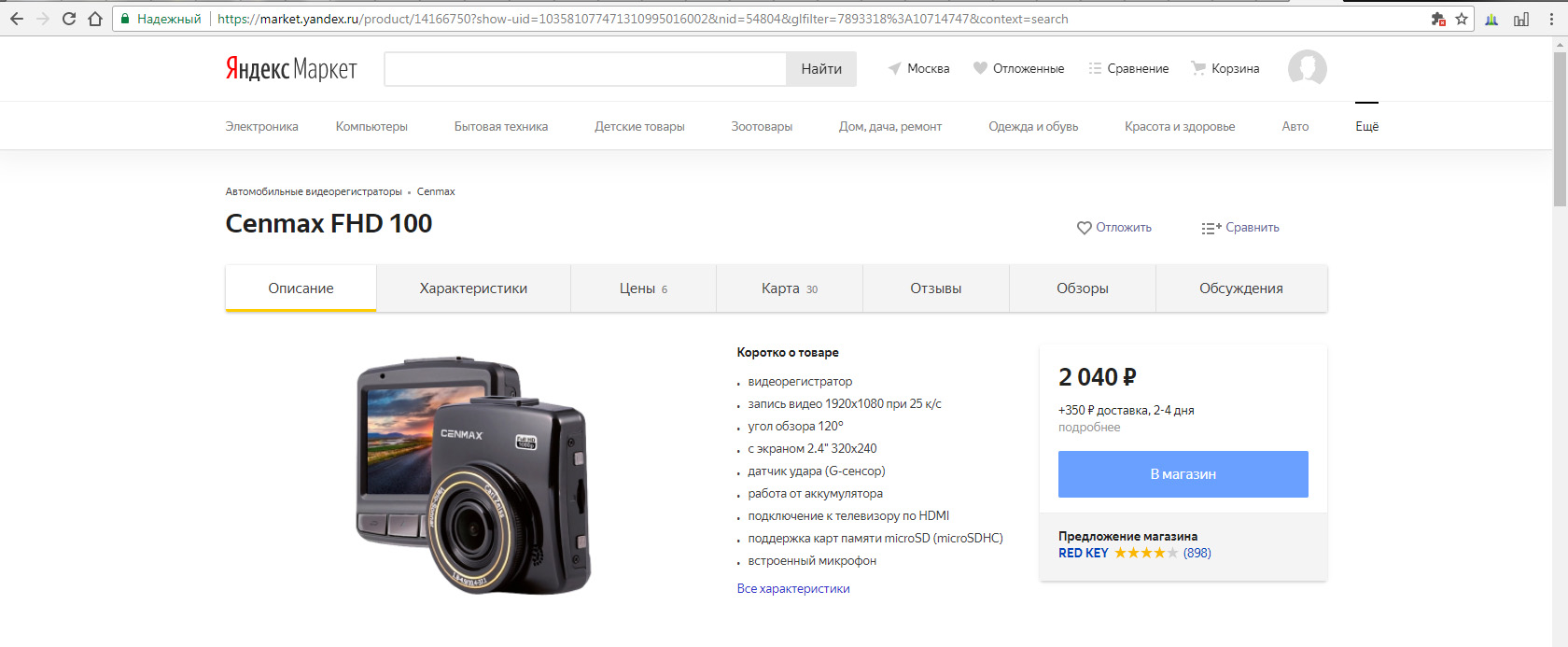Open the Все характеристики link
The width and height of the screenshot is (1568, 647).
point(793,589)
